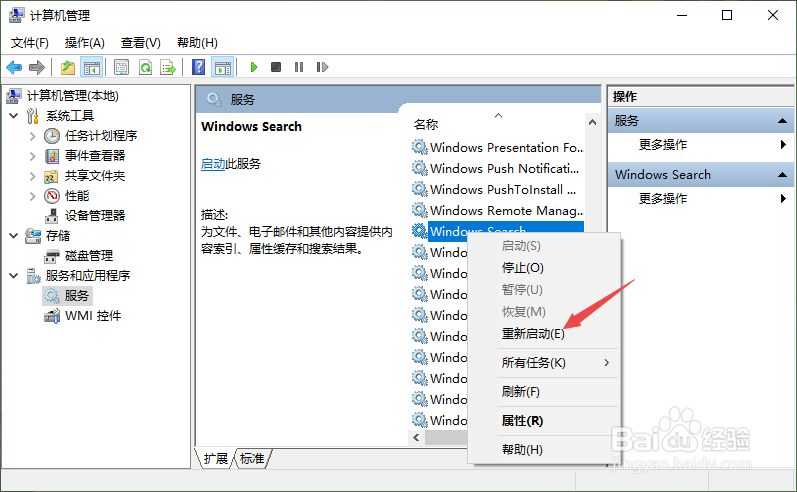Expand the 共享文件夹 node arrow

[x=33, y=176]
